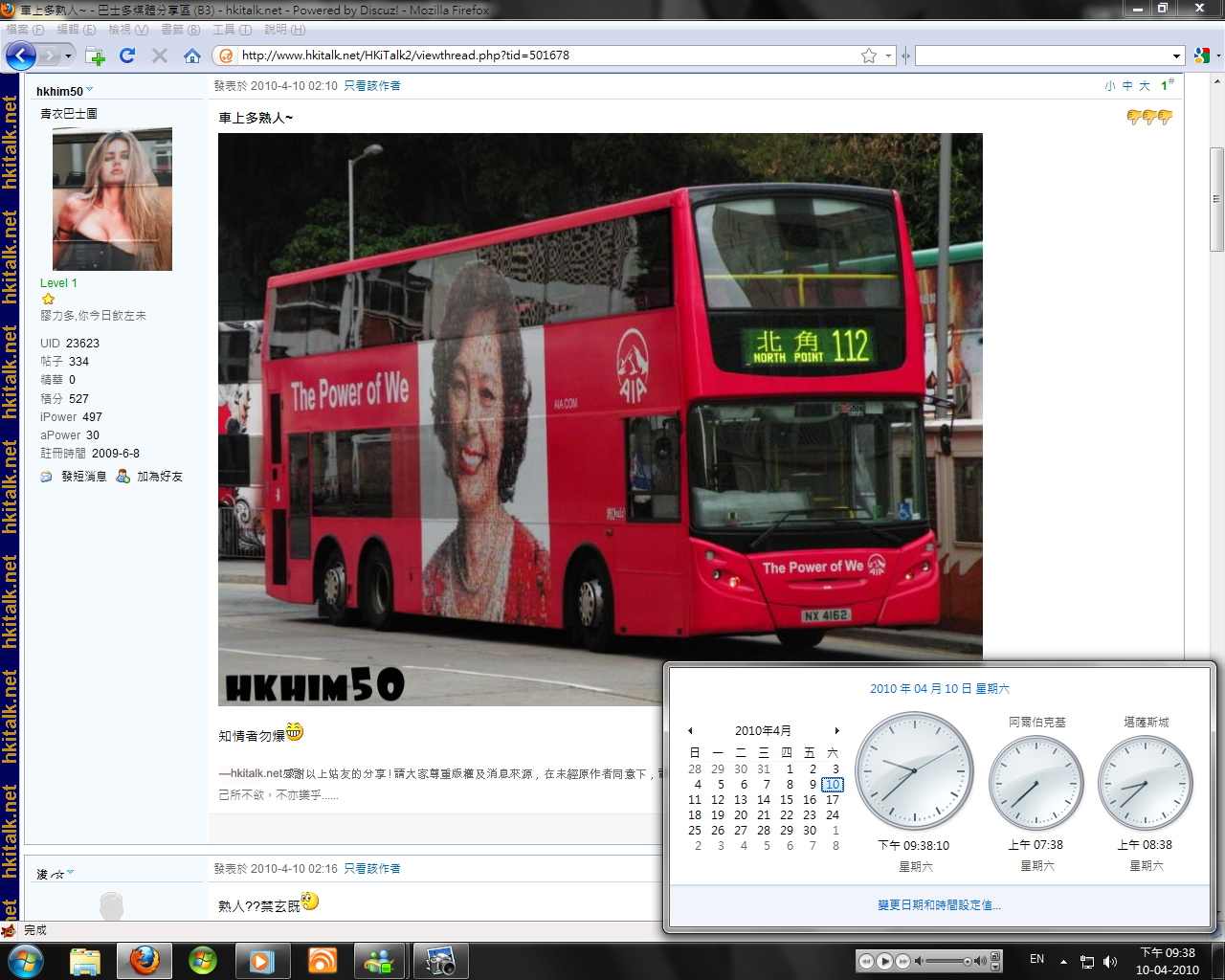This screenshot has height=980, width=1225.
Task: Click the 1# post number link
Action: click(x=1167, y=85)
